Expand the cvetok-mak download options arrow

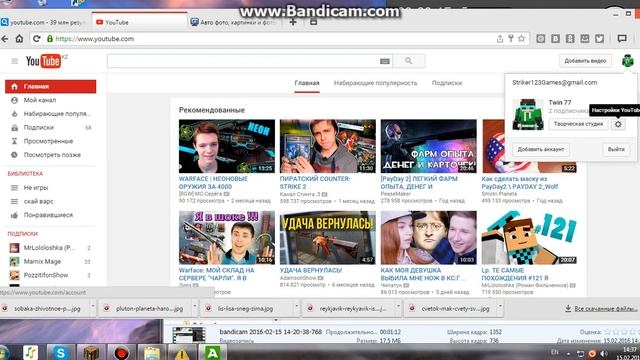500,306
